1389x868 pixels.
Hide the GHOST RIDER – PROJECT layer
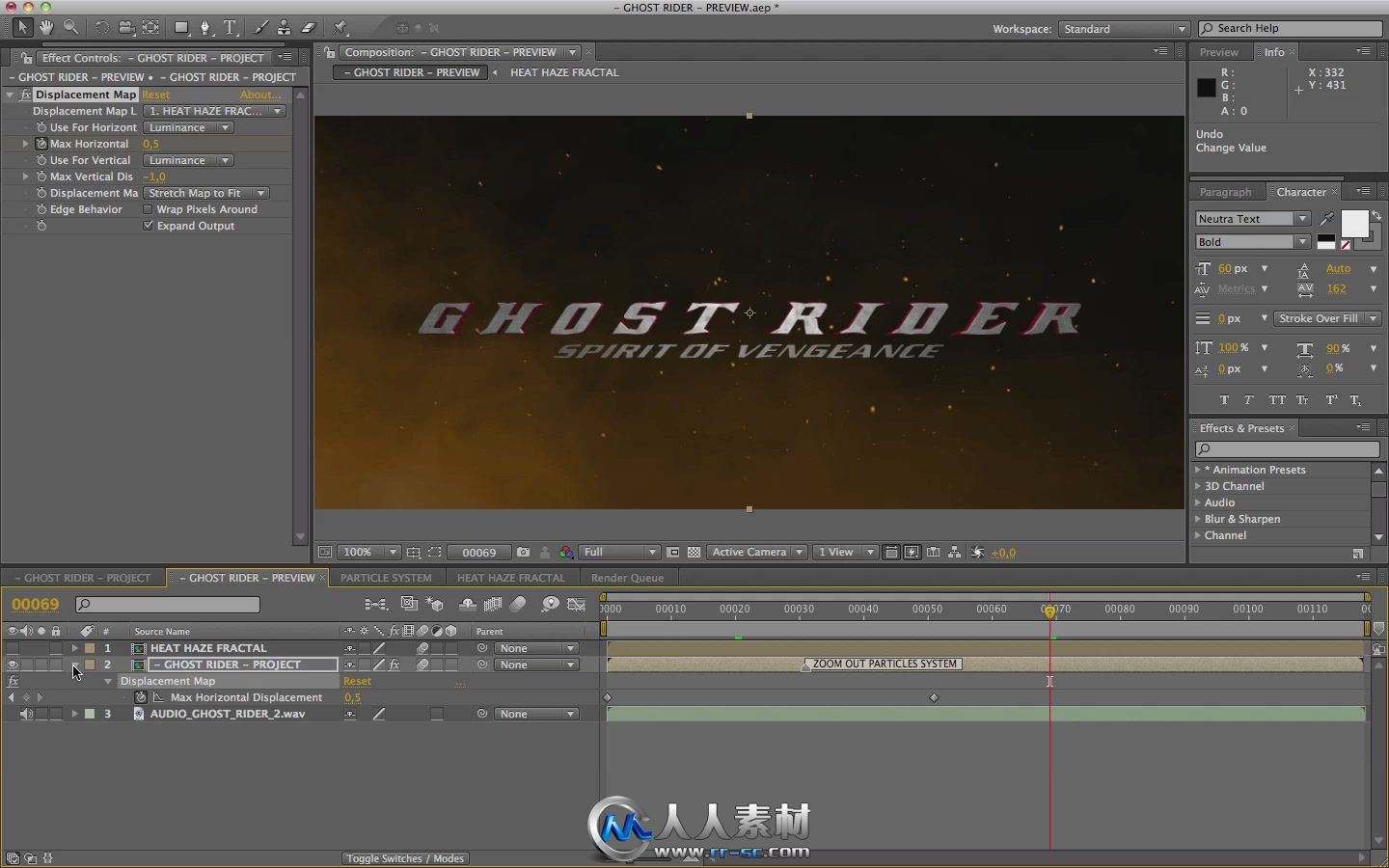click(13, 665)
